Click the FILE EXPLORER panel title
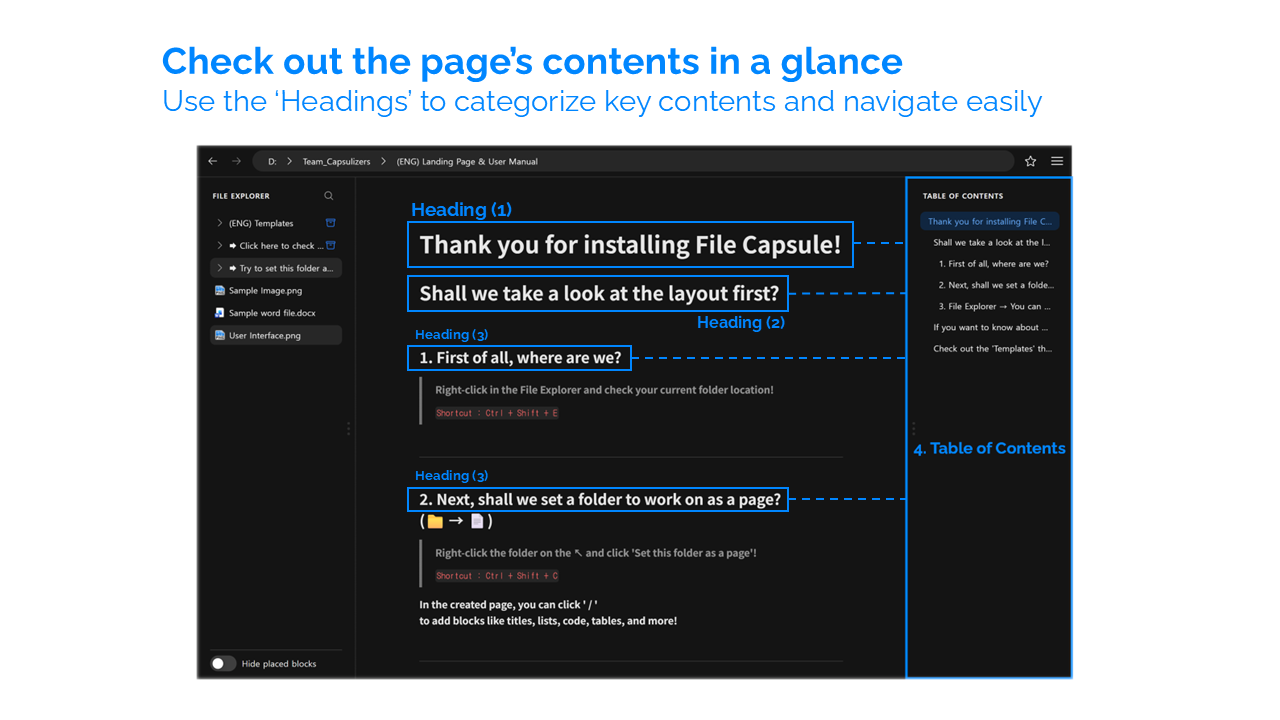 241,196
